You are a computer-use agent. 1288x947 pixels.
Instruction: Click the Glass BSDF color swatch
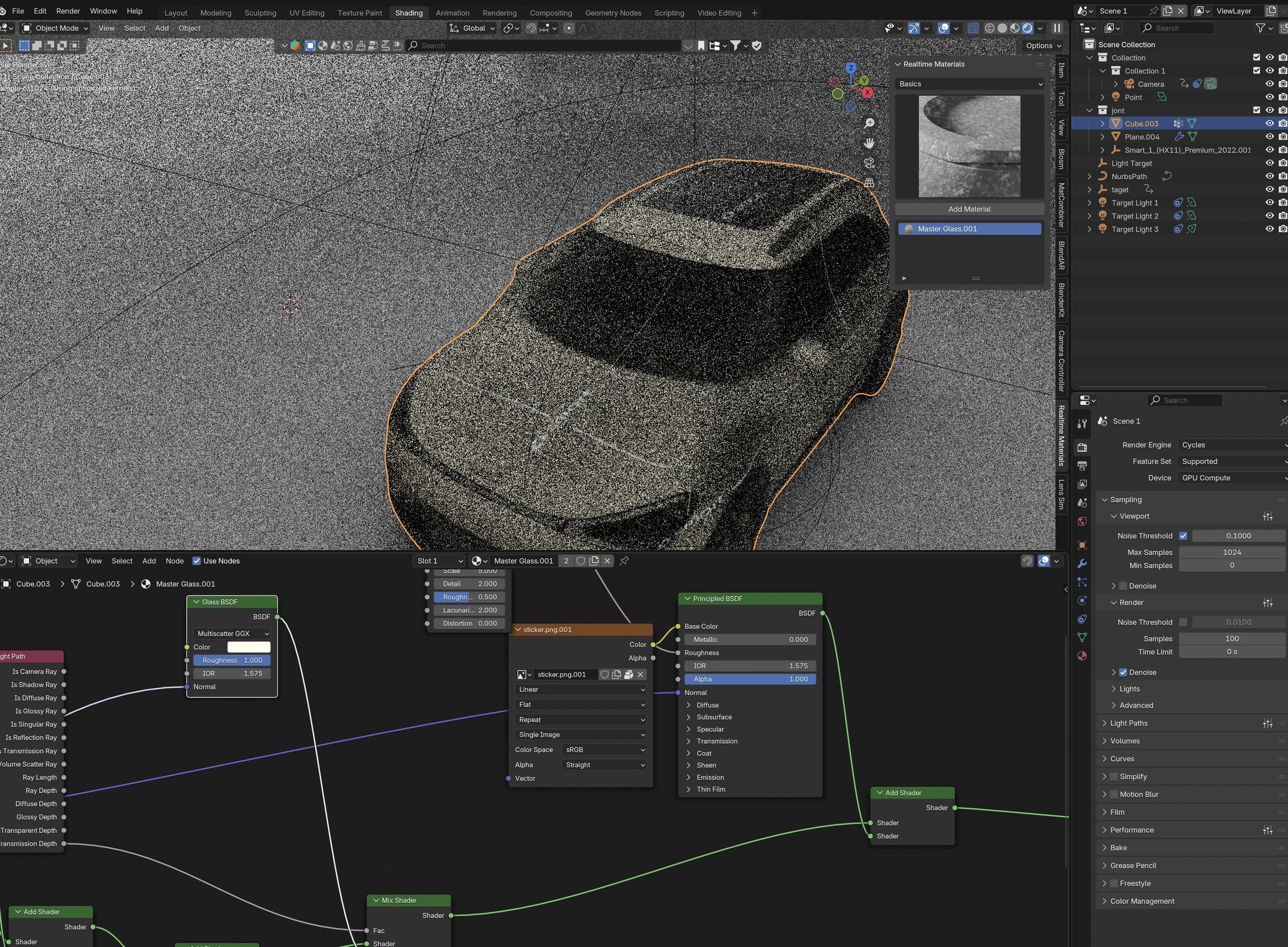coord(248,647)
